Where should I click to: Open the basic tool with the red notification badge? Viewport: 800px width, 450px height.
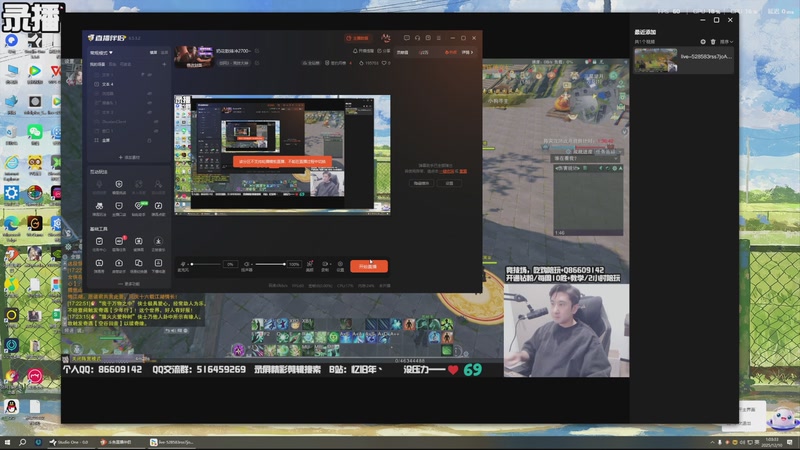coord(119,242)
